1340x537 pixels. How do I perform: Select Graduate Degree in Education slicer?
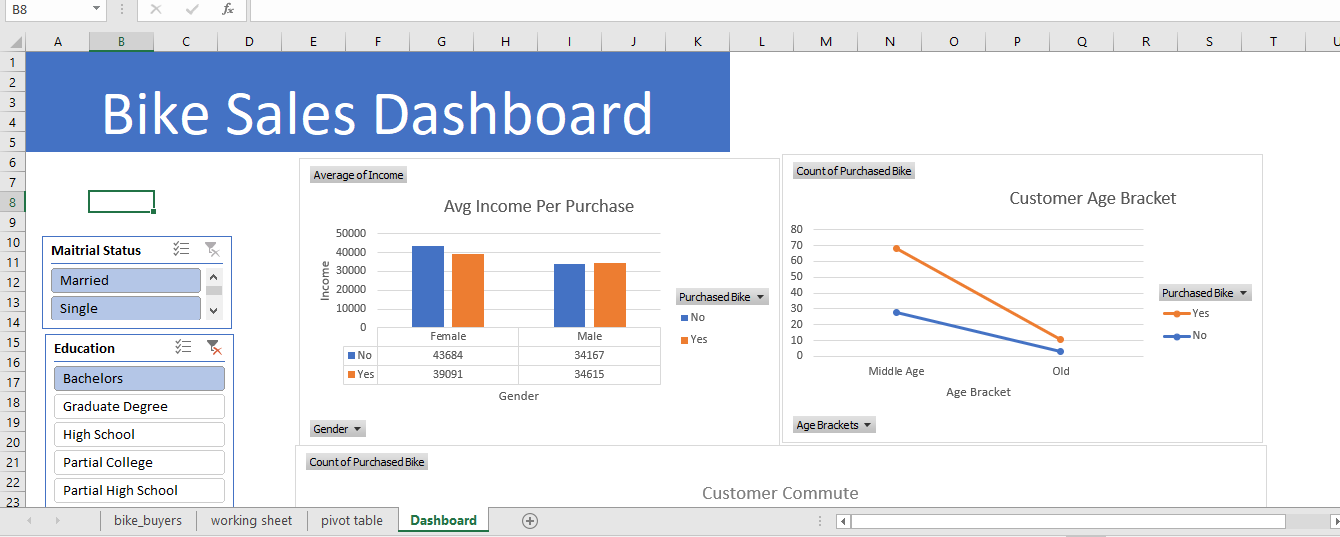[139, 407]
